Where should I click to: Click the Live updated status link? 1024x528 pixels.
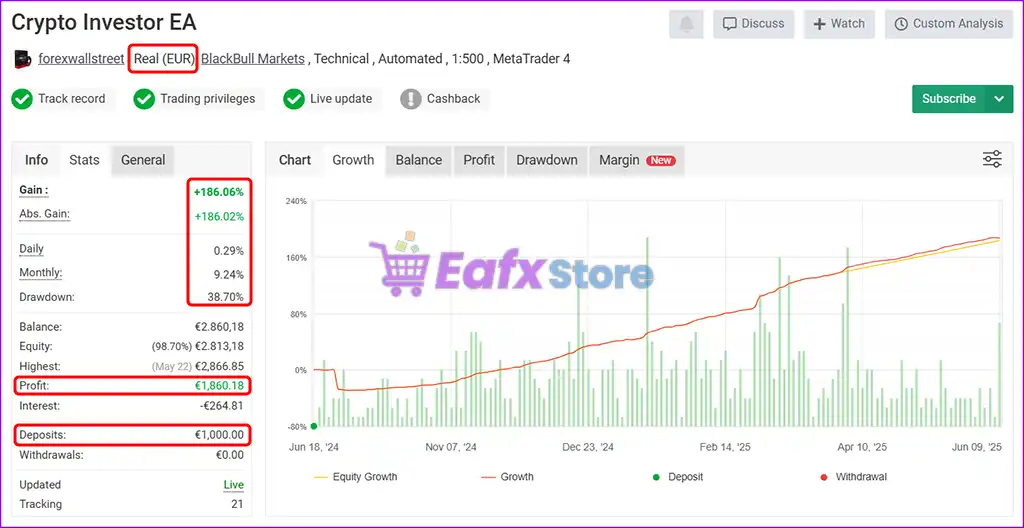(x=233, y=485)
